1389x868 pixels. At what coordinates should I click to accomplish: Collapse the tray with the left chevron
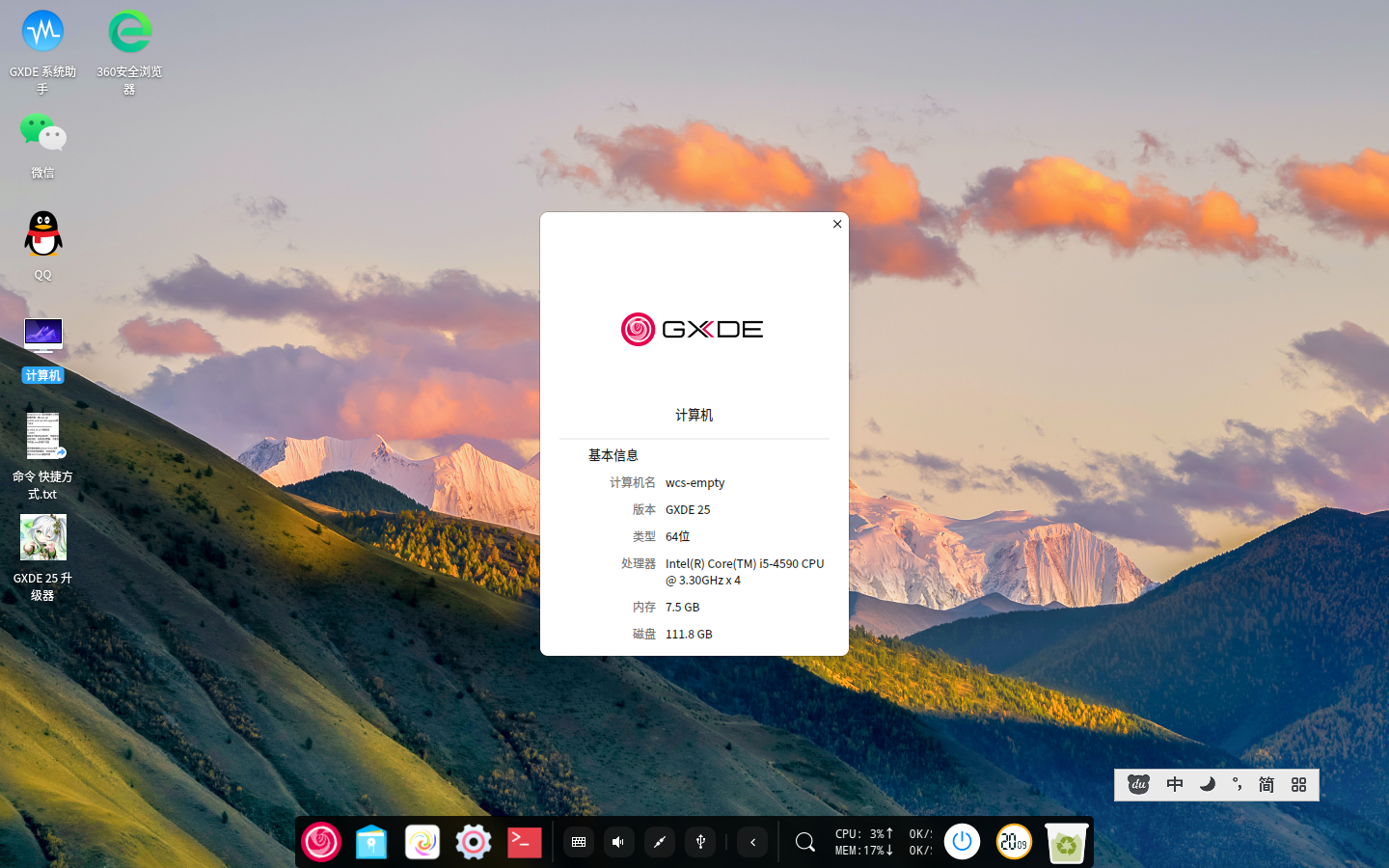coord(752,842)
